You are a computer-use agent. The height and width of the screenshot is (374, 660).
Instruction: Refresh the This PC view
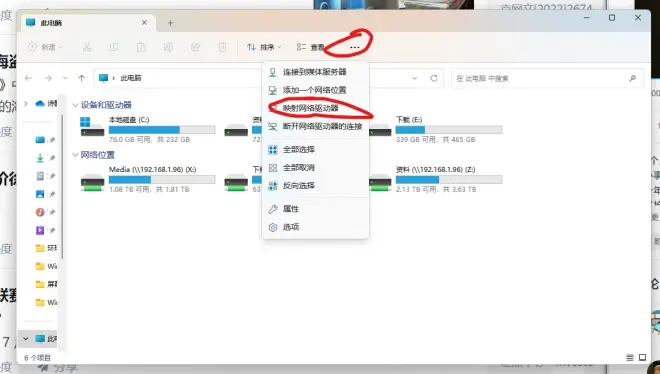pos(434,78)
